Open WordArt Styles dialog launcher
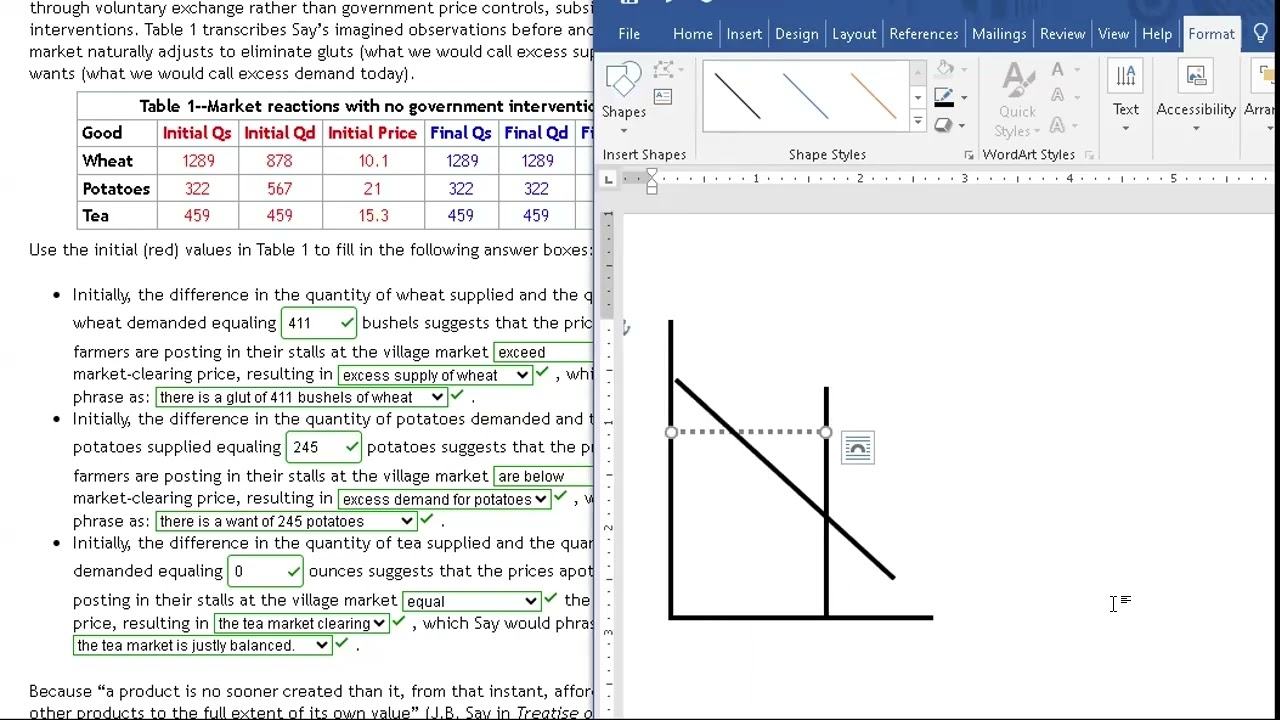 pyautogui.click(x=1089, y=155)
